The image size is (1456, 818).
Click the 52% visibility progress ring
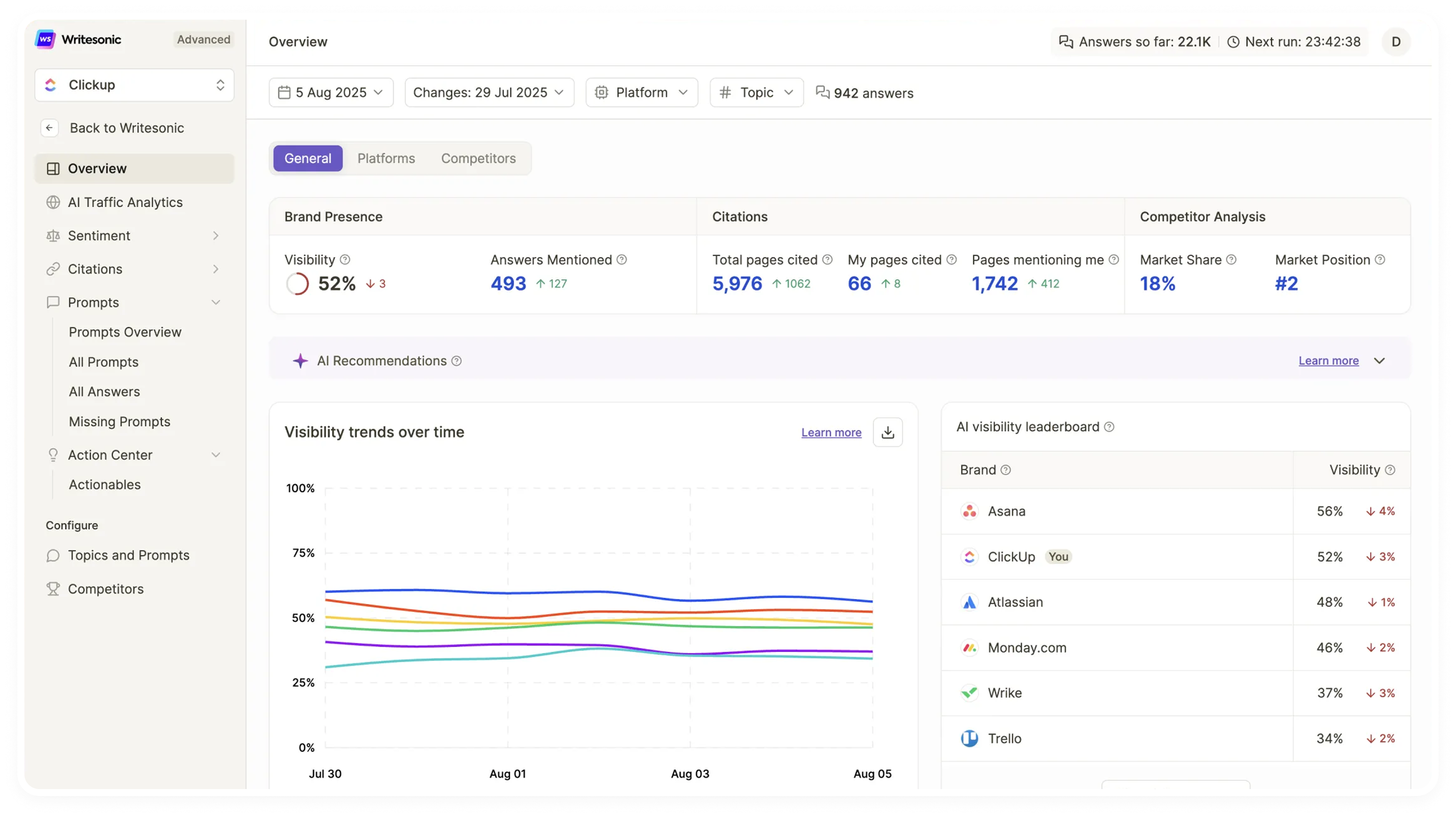(297, 283)
